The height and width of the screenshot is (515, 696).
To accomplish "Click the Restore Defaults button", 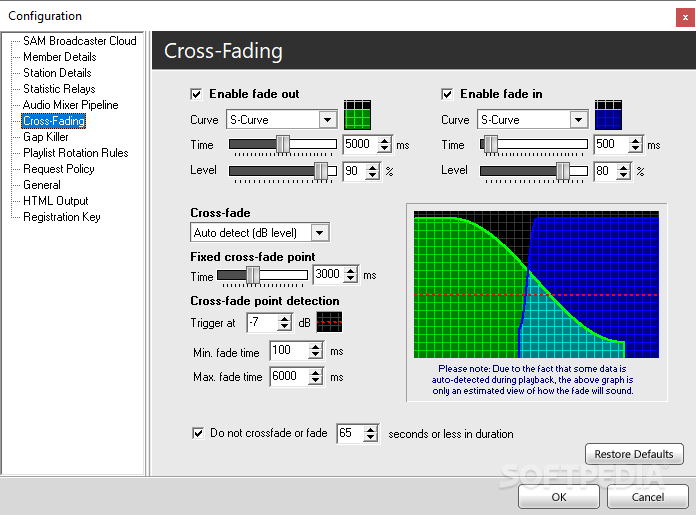I will [x=634, y=454].
